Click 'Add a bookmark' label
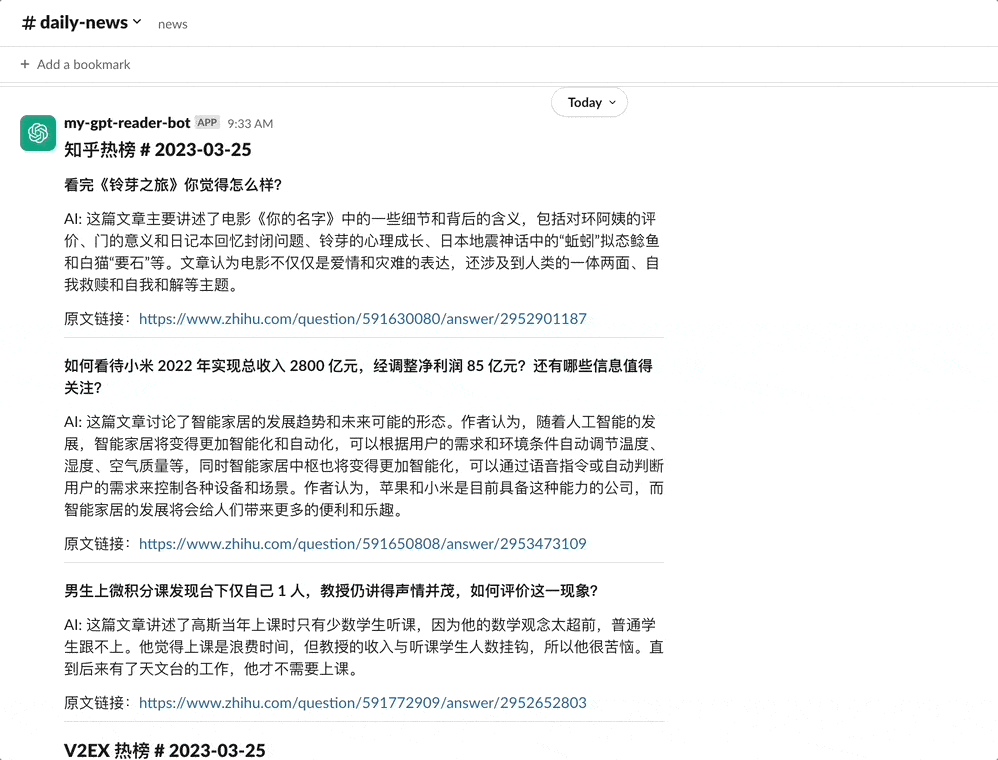Image resolution: width=998 pixels, height=760 pixels. tap(83, 64)
